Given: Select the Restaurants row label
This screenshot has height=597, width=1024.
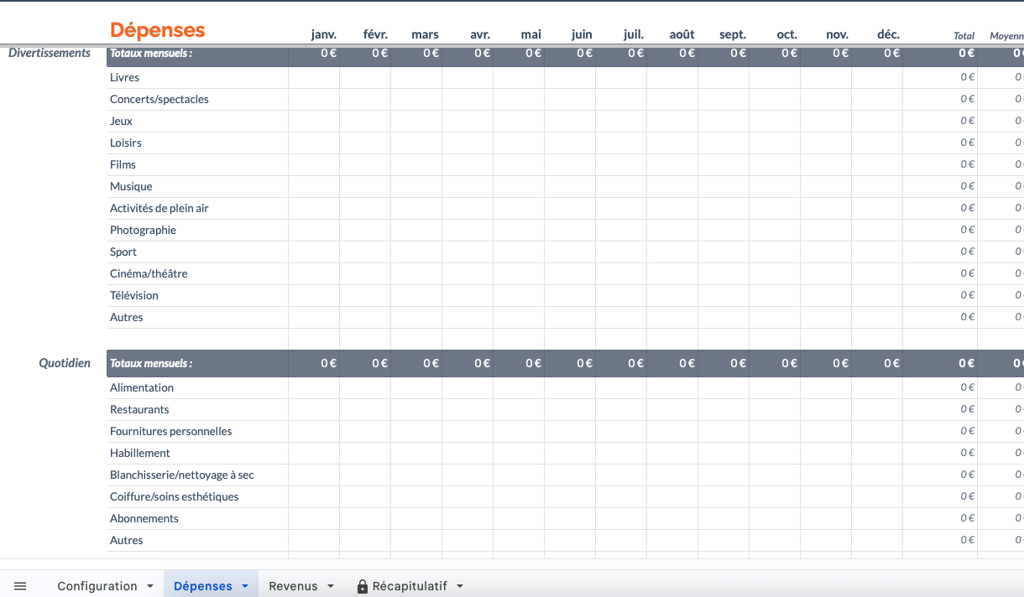Looking at the screenshot, I should tap(140, 410).
